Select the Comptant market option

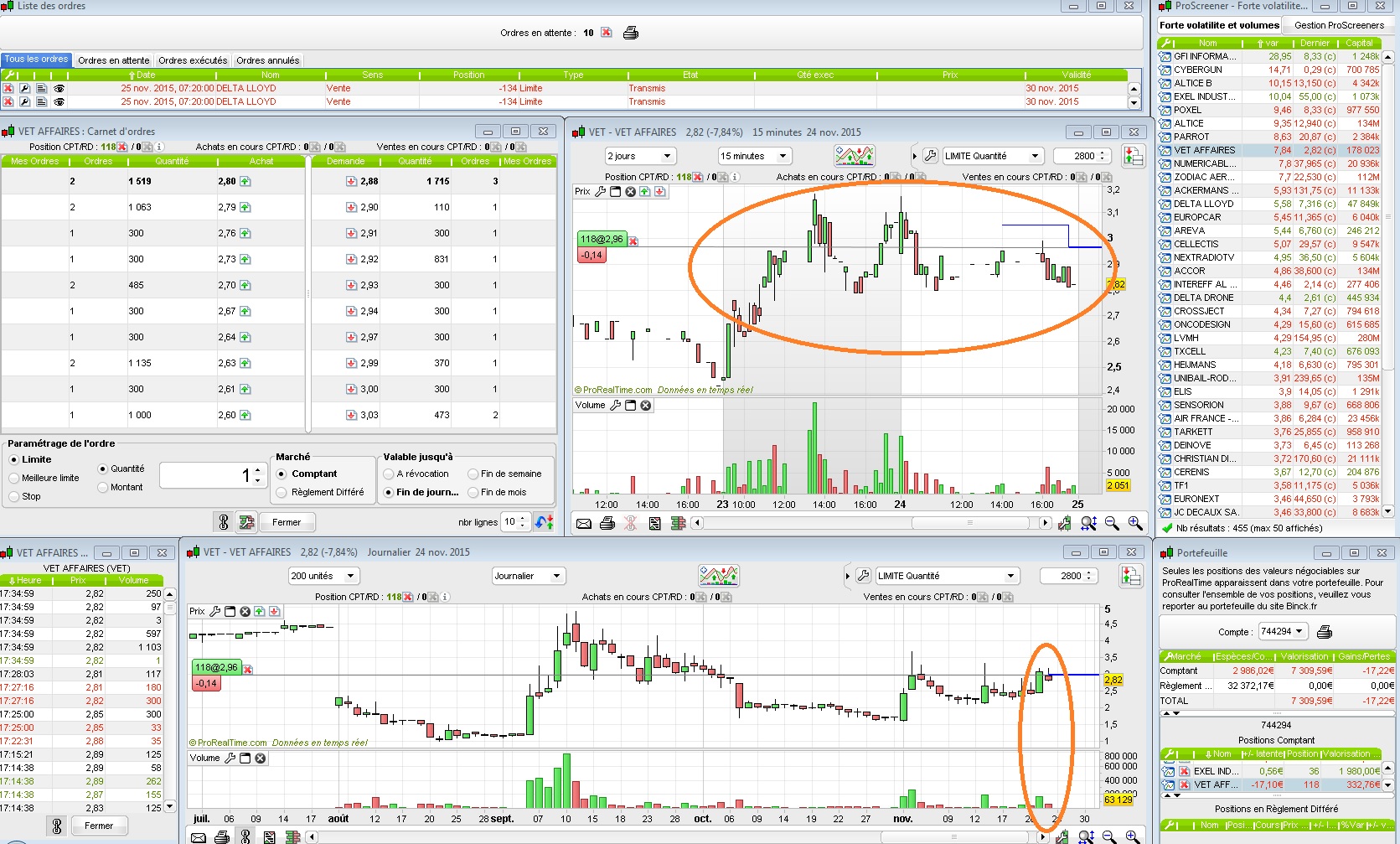pyautogui.click(x=282, y=474)
